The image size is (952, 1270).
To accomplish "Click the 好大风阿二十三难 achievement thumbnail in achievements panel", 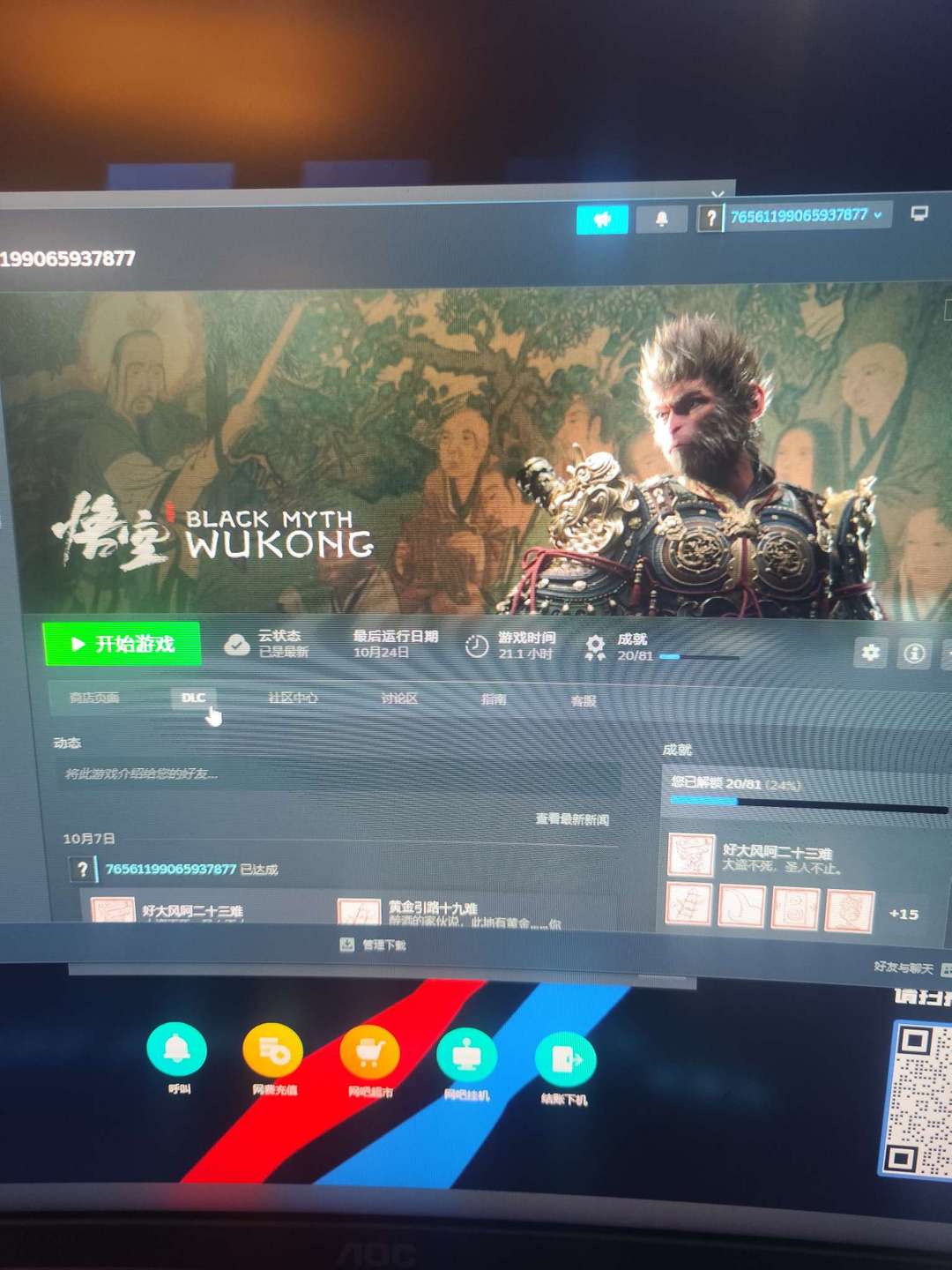I will pyautogui.click(x=691, y=854).
